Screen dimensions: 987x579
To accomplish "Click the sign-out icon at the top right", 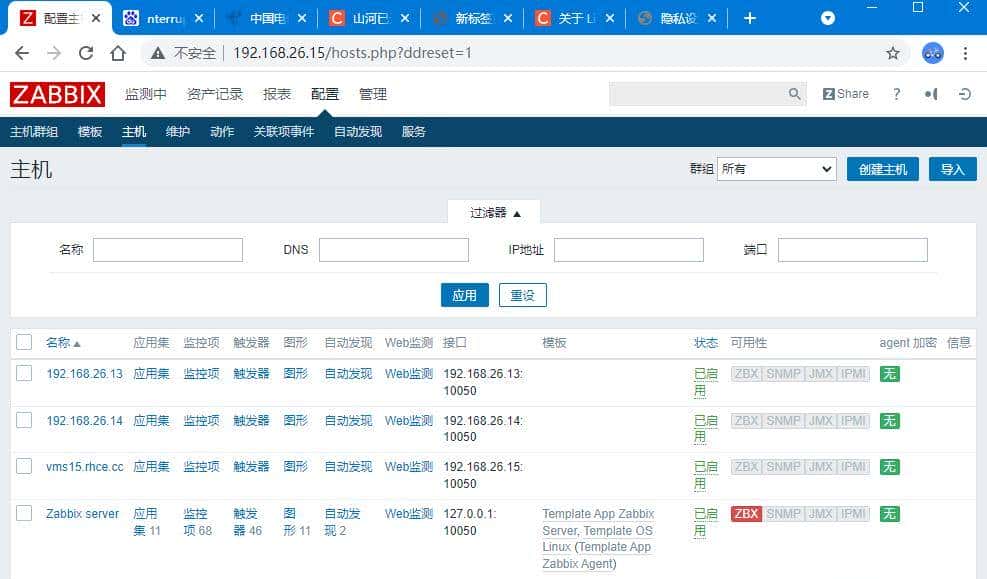I will 964,94.
